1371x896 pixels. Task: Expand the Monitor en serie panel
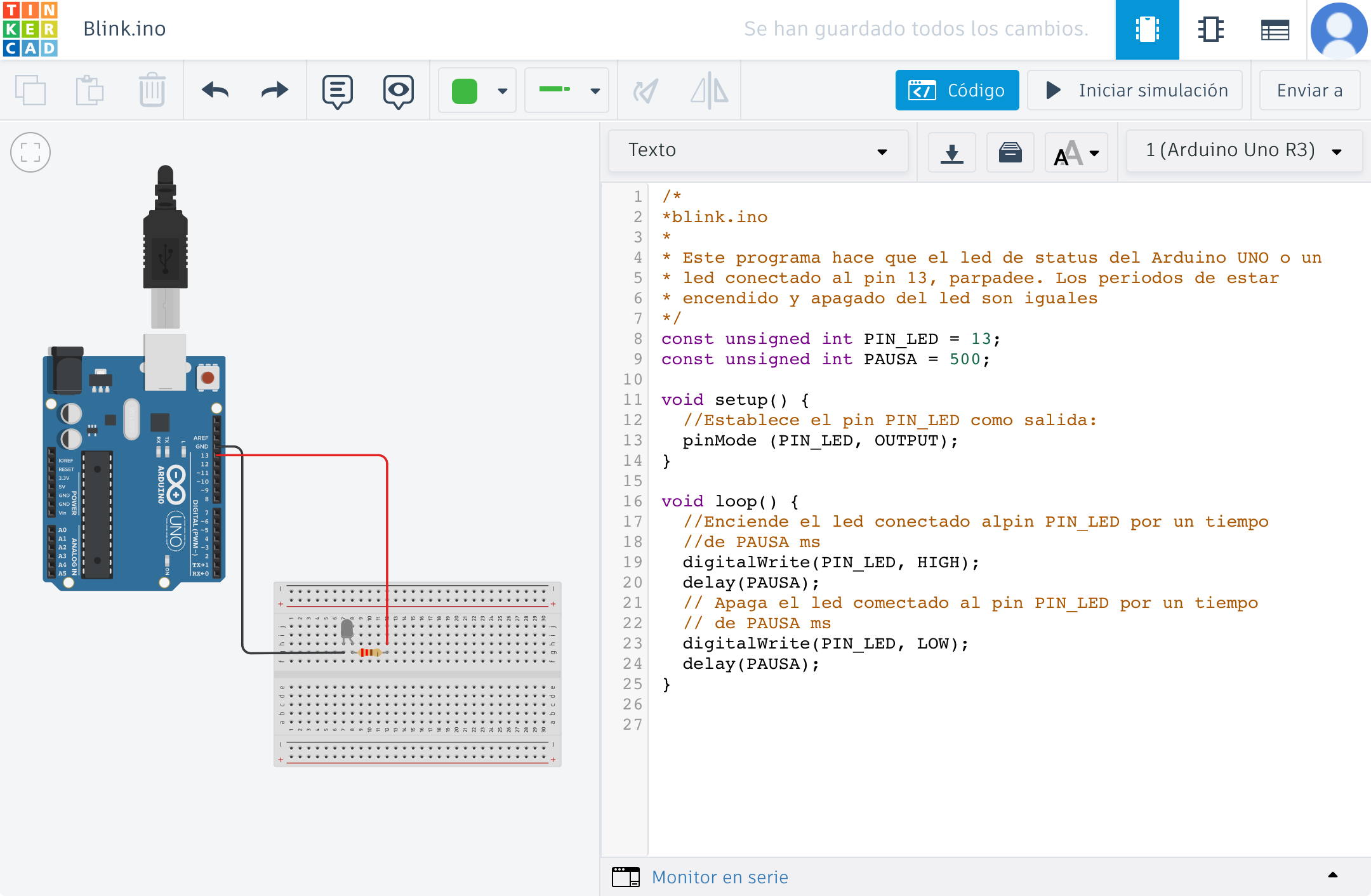[1333, 876]
